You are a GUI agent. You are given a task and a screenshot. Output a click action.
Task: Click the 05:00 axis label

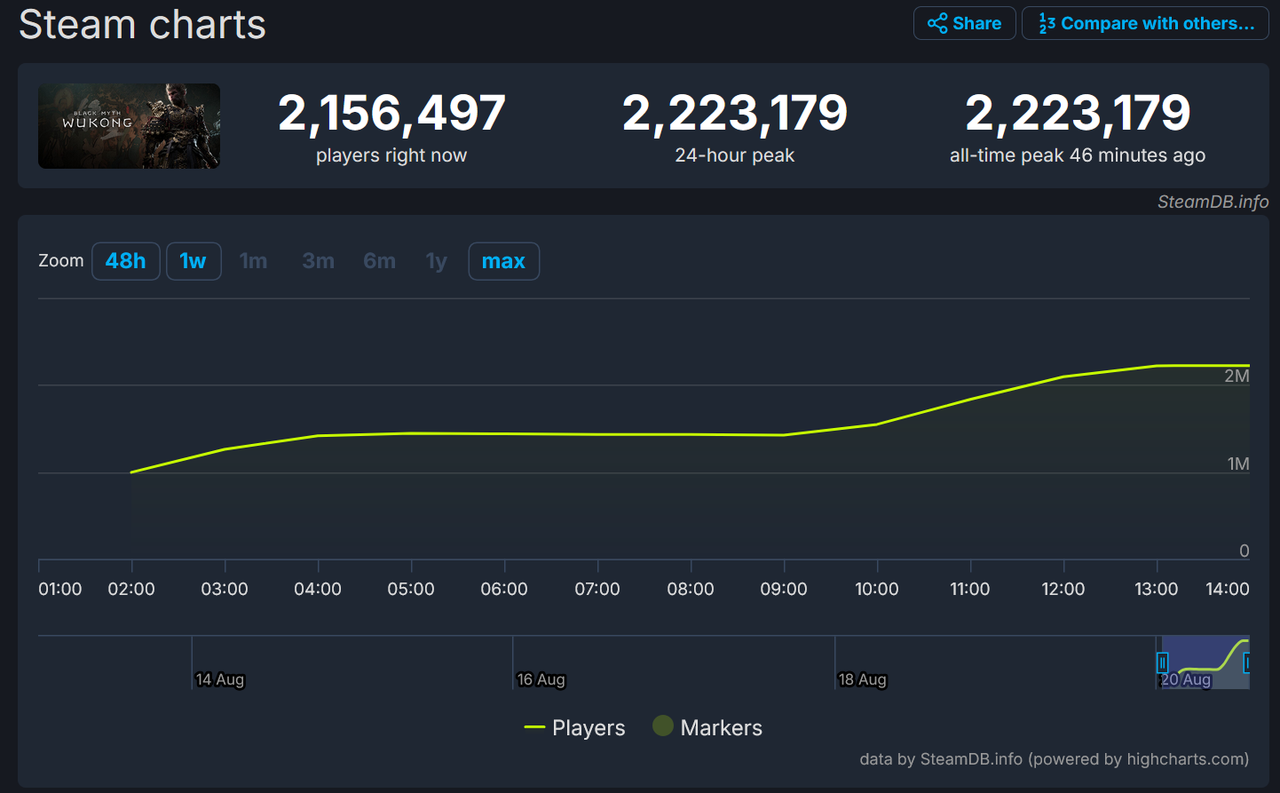[x=411, y=589]
